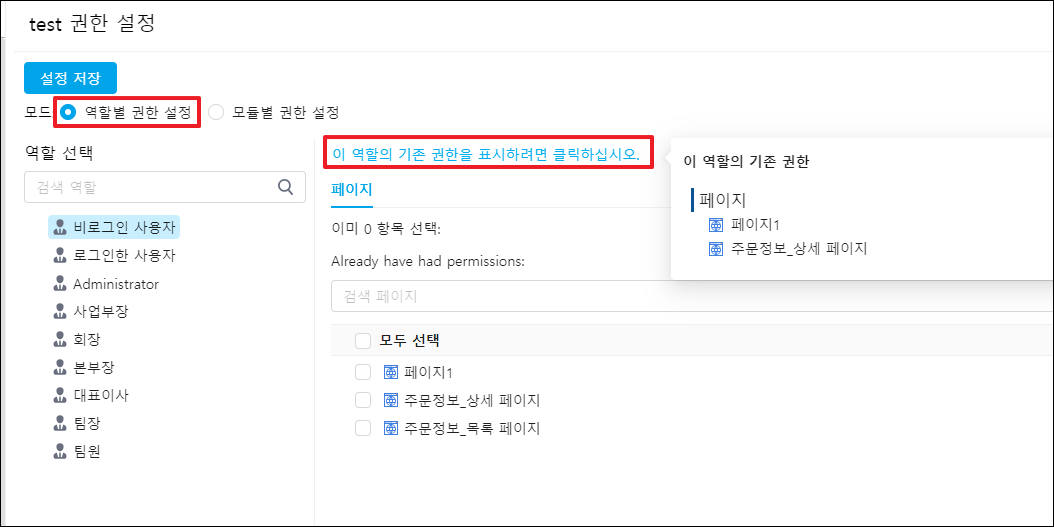This screenshot has height=527, width=1054.
Task: Click the user icon beside Administrator
Action: (60, 284)
